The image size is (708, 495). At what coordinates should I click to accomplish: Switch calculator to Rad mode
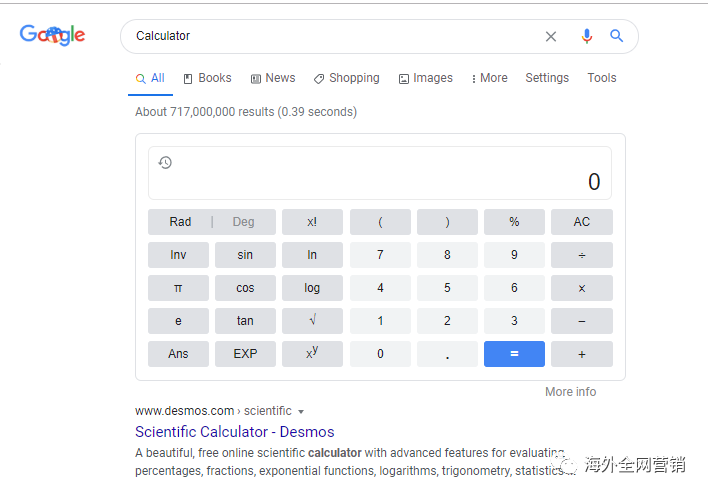click(180, 222)
